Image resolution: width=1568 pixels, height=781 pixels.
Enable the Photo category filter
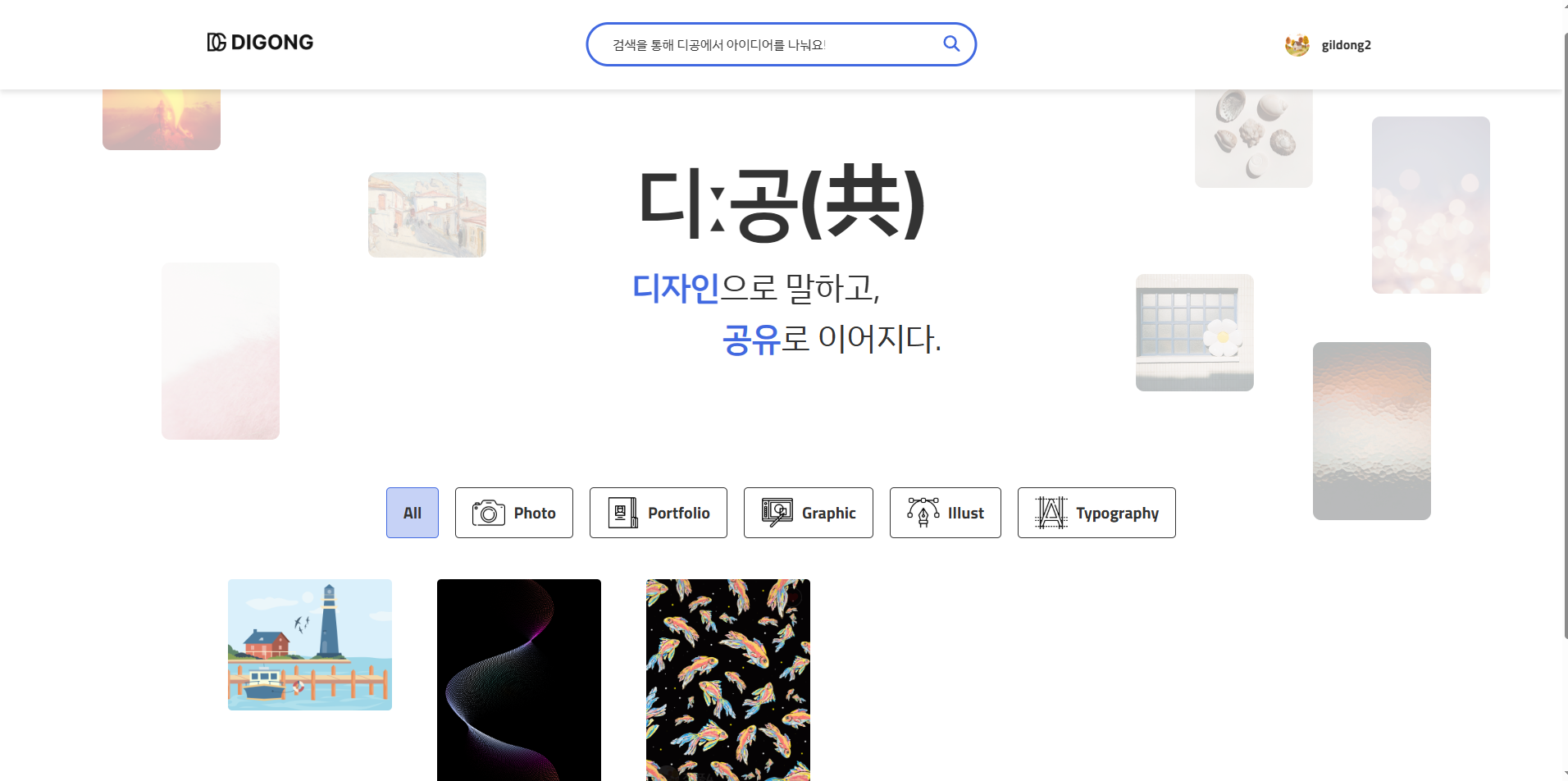coord(513,512)
